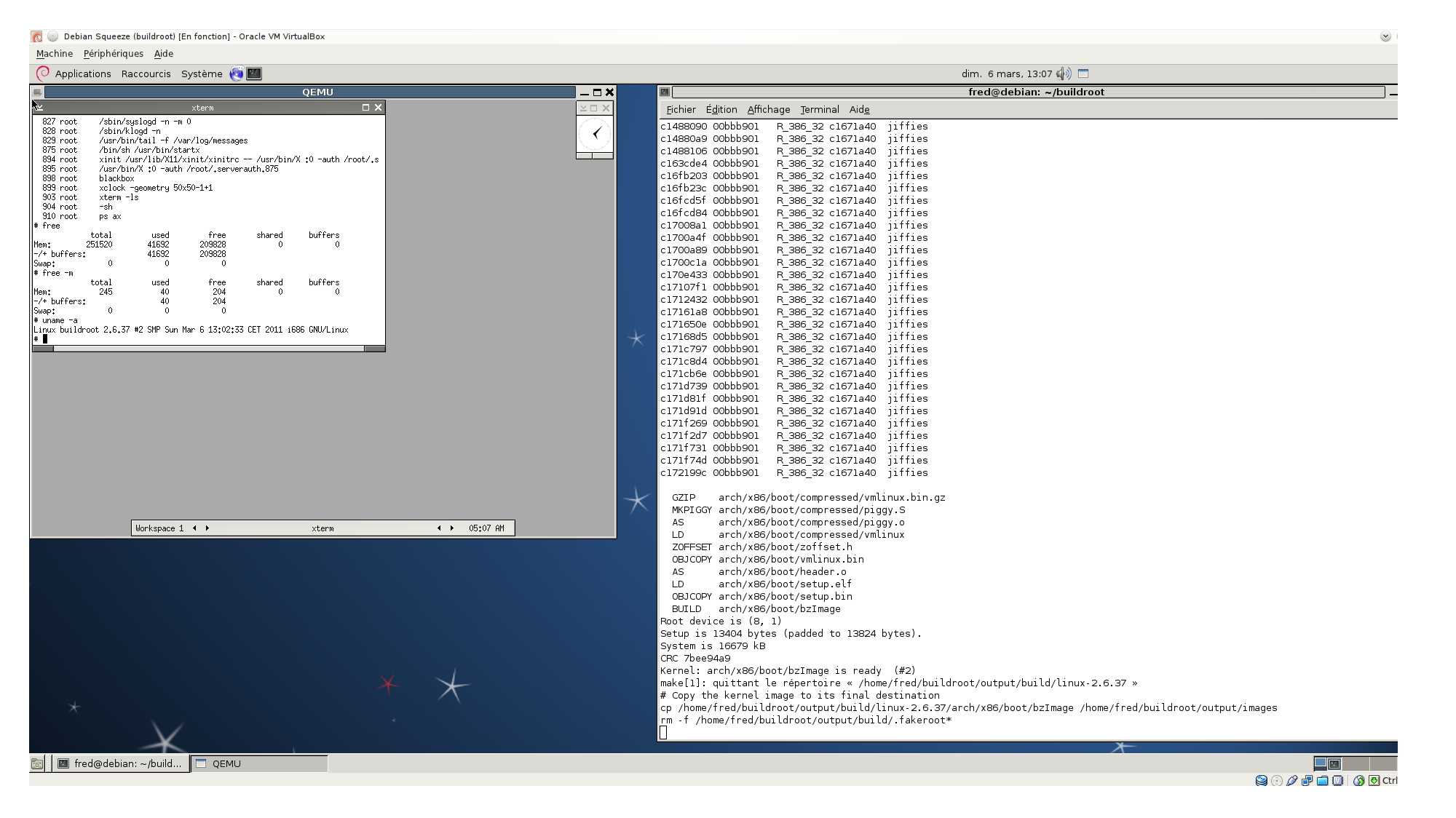Click the VirtualBox hard disk status icon
The width and height of the screenshot is (1456, 818).
(x=1262, y=780)
